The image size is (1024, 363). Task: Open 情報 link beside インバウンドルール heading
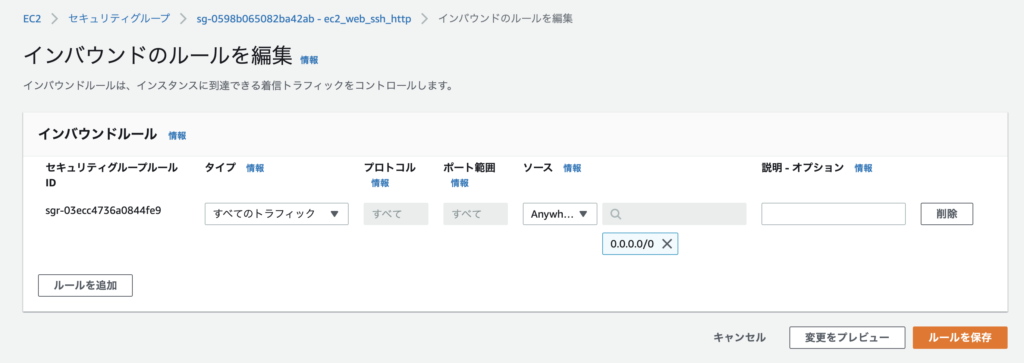pos(177,136)
